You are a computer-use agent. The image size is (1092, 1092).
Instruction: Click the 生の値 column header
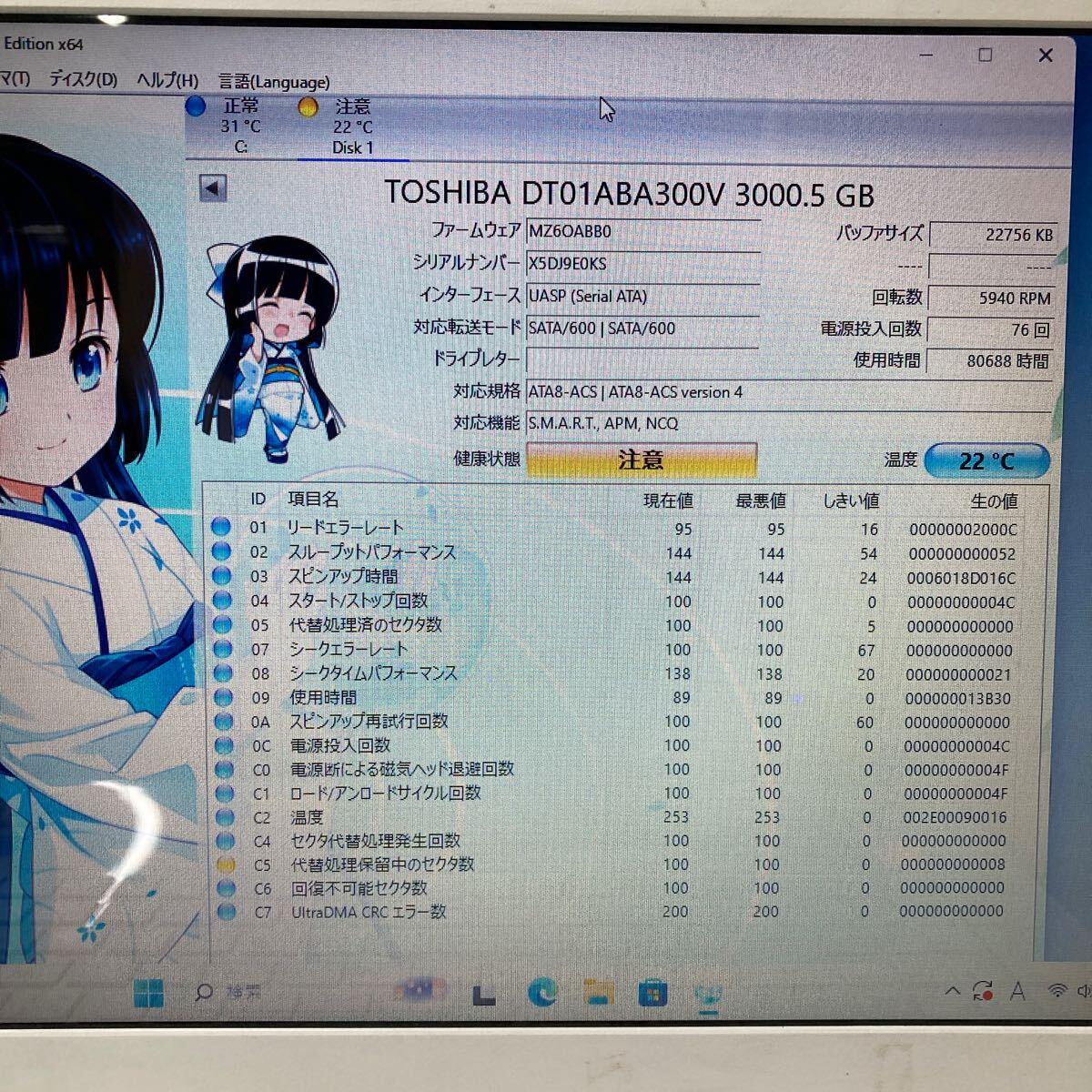coord(994,501)
